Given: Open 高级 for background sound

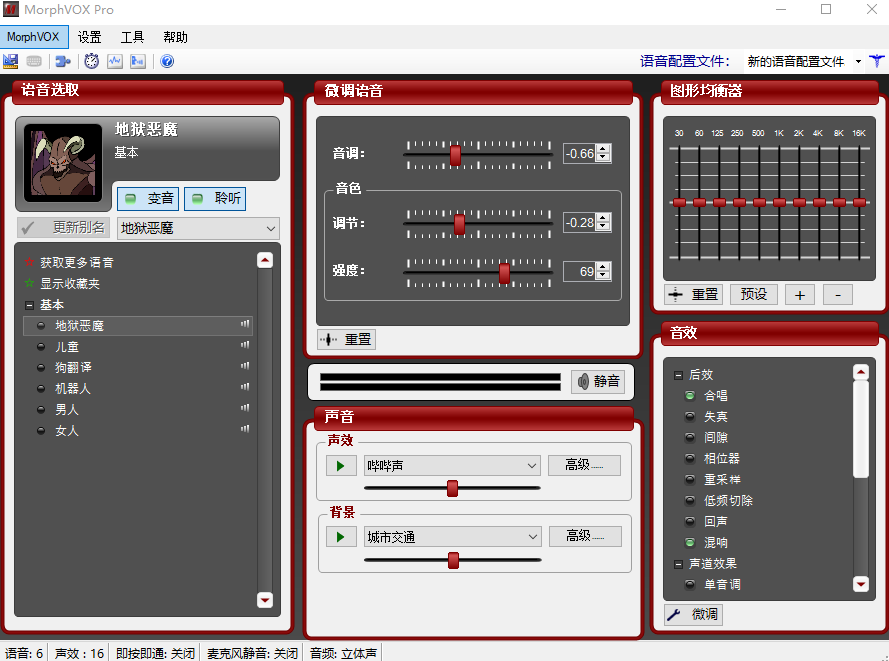Looking at the screenshot, I should coord(585,536).
